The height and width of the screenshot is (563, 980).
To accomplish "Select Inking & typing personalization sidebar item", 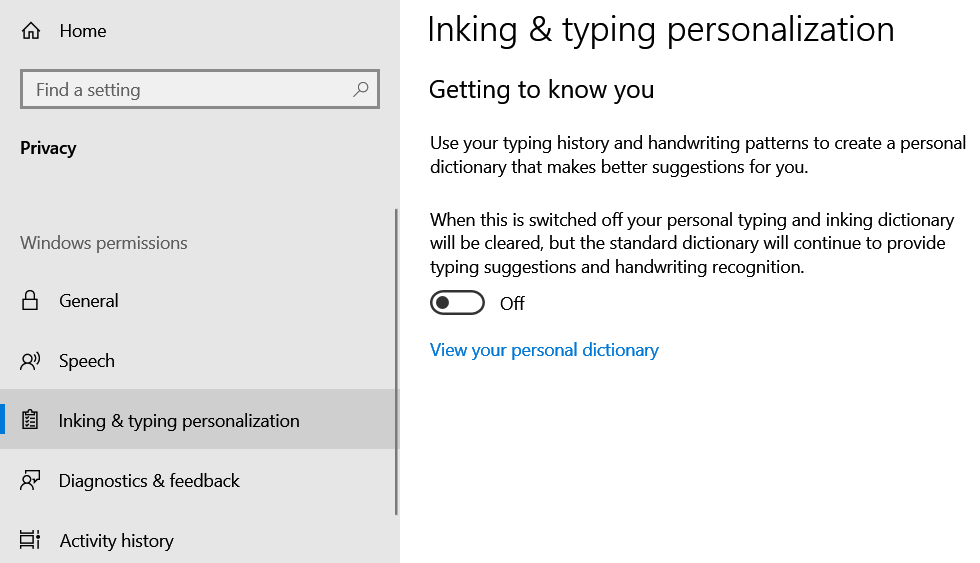I will [179, 421].
